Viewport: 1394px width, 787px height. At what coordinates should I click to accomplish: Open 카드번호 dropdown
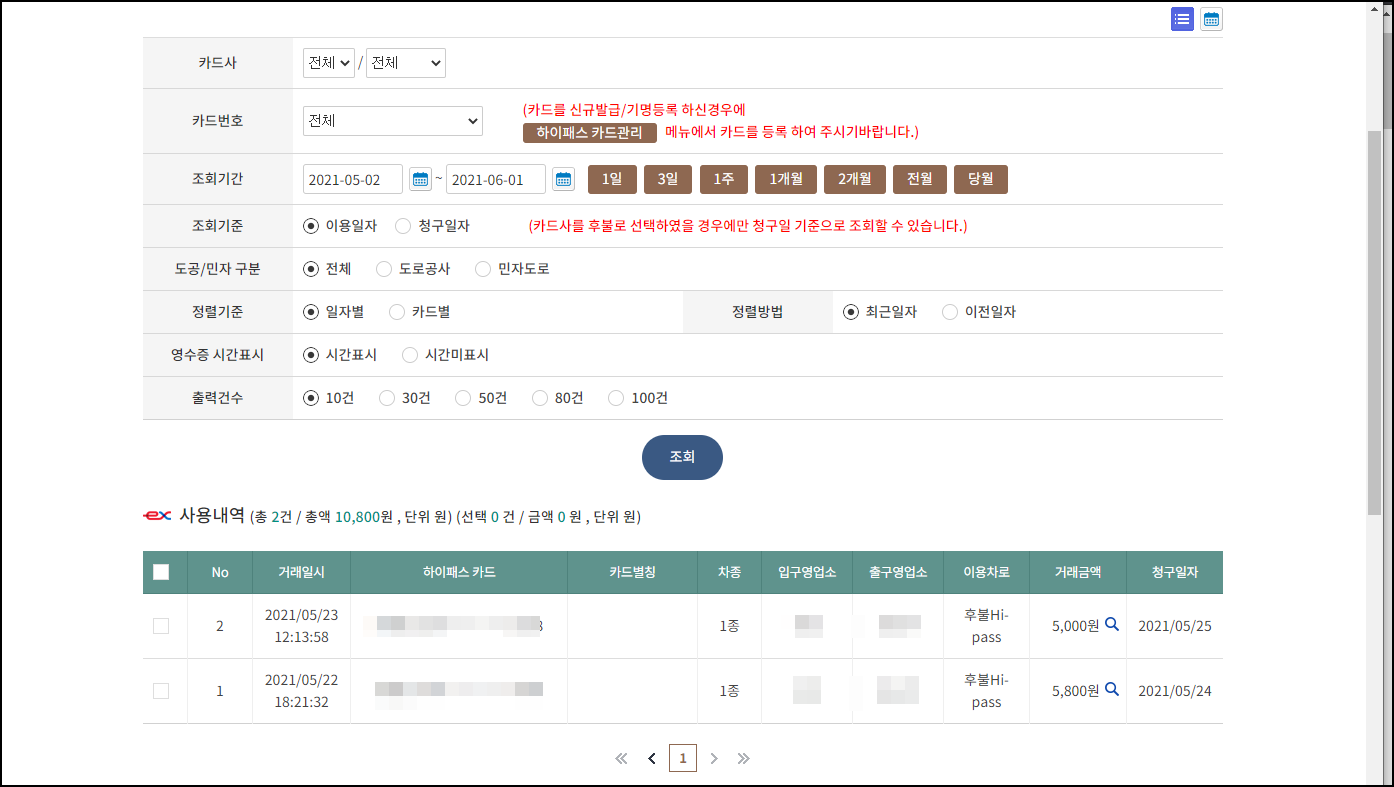[393, 121]
